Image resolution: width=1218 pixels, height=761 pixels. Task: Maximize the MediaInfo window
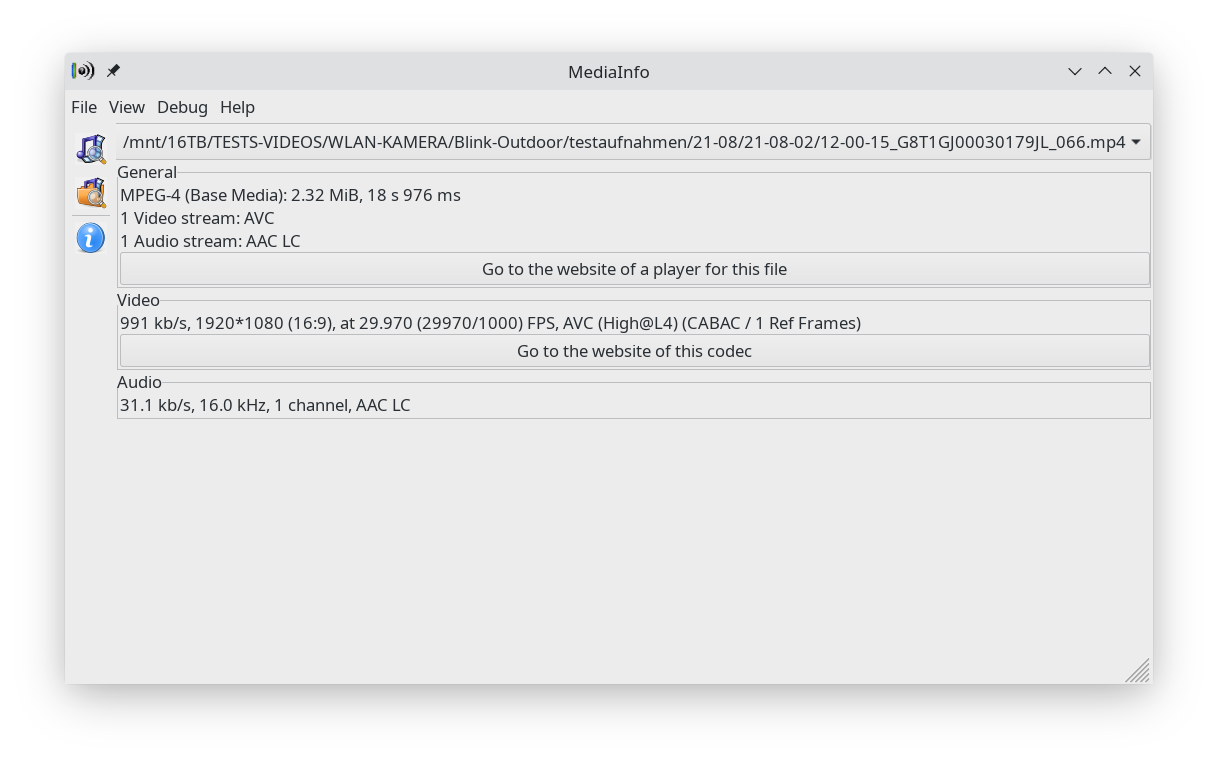point(1105,71)
